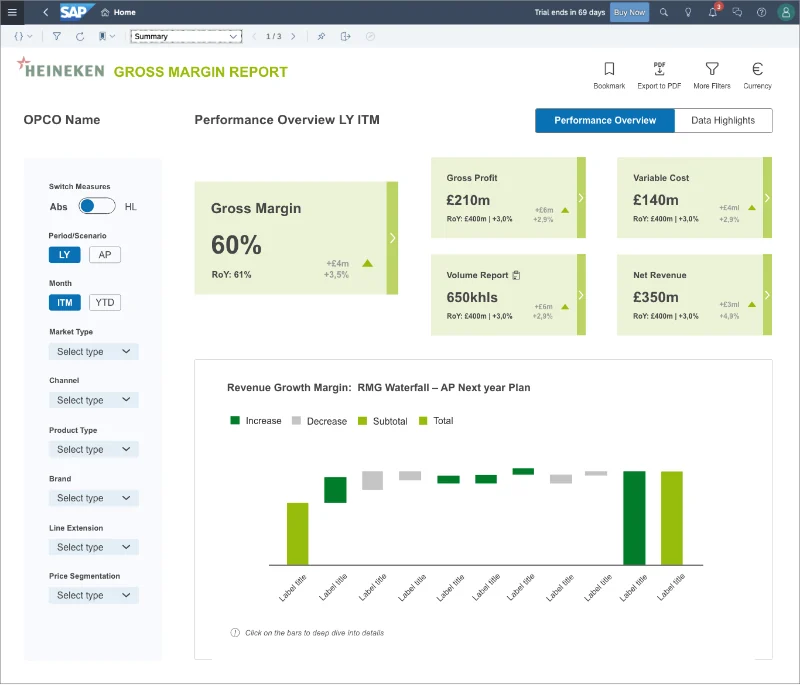Go back using the back arrow
Image resolution: width=800 pixels, height=685 pixels.
(x=46, y=12)
